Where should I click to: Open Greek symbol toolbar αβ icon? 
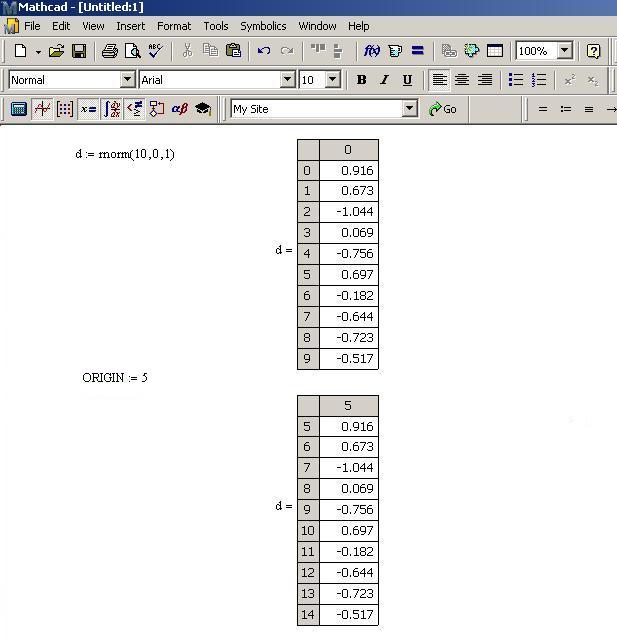[179, 109]
